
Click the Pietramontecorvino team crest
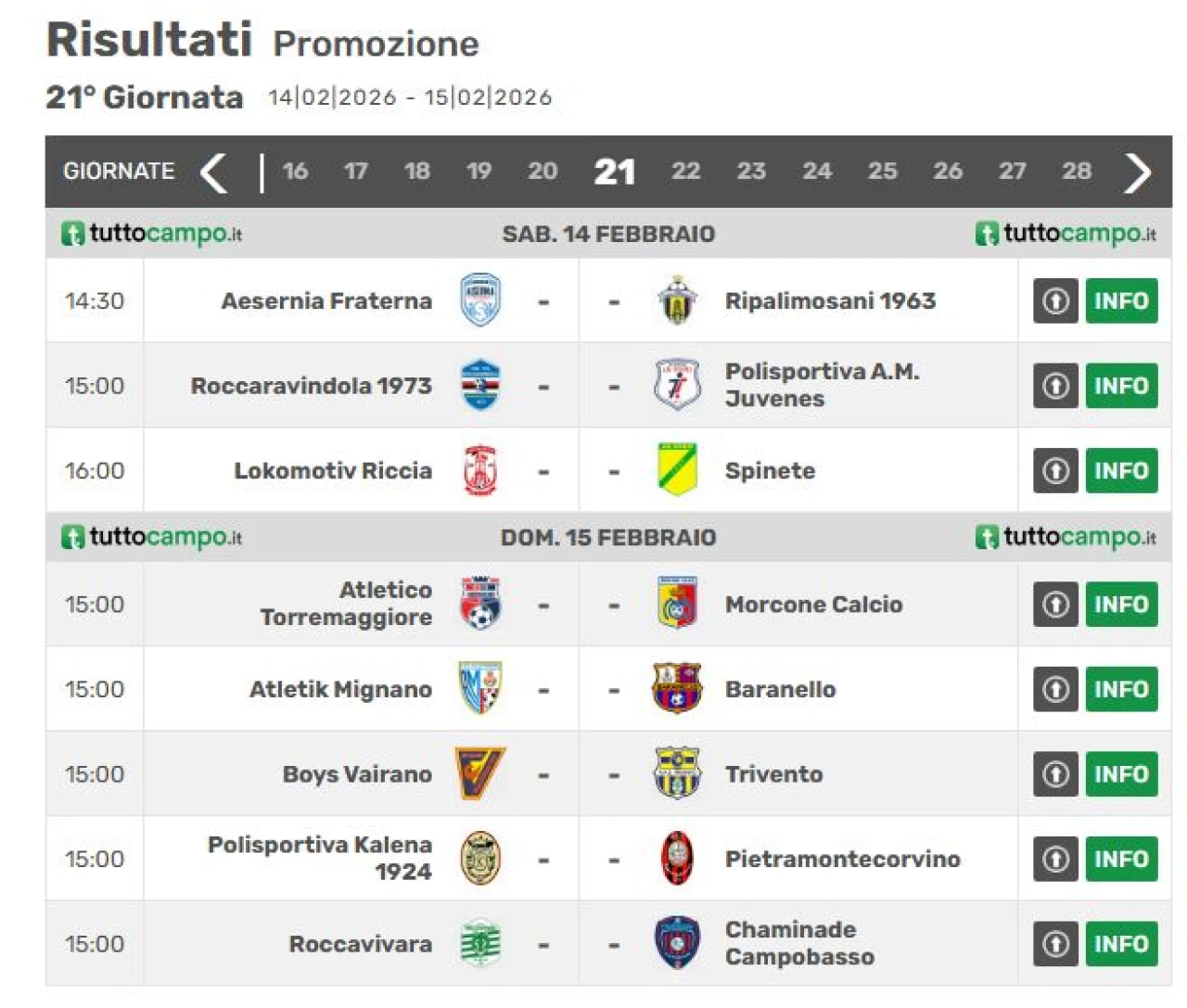[x=677, y=858]
